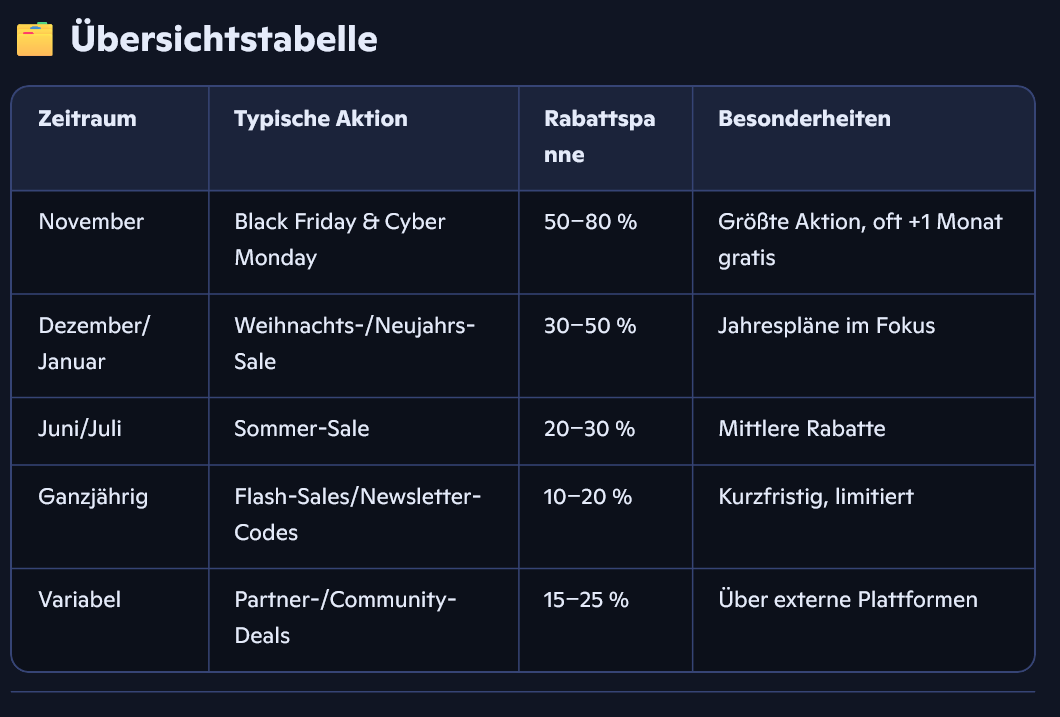Select the Dezember/Januar cell
This screenshot has height=717, width=1060.
[x=95, y=343]
